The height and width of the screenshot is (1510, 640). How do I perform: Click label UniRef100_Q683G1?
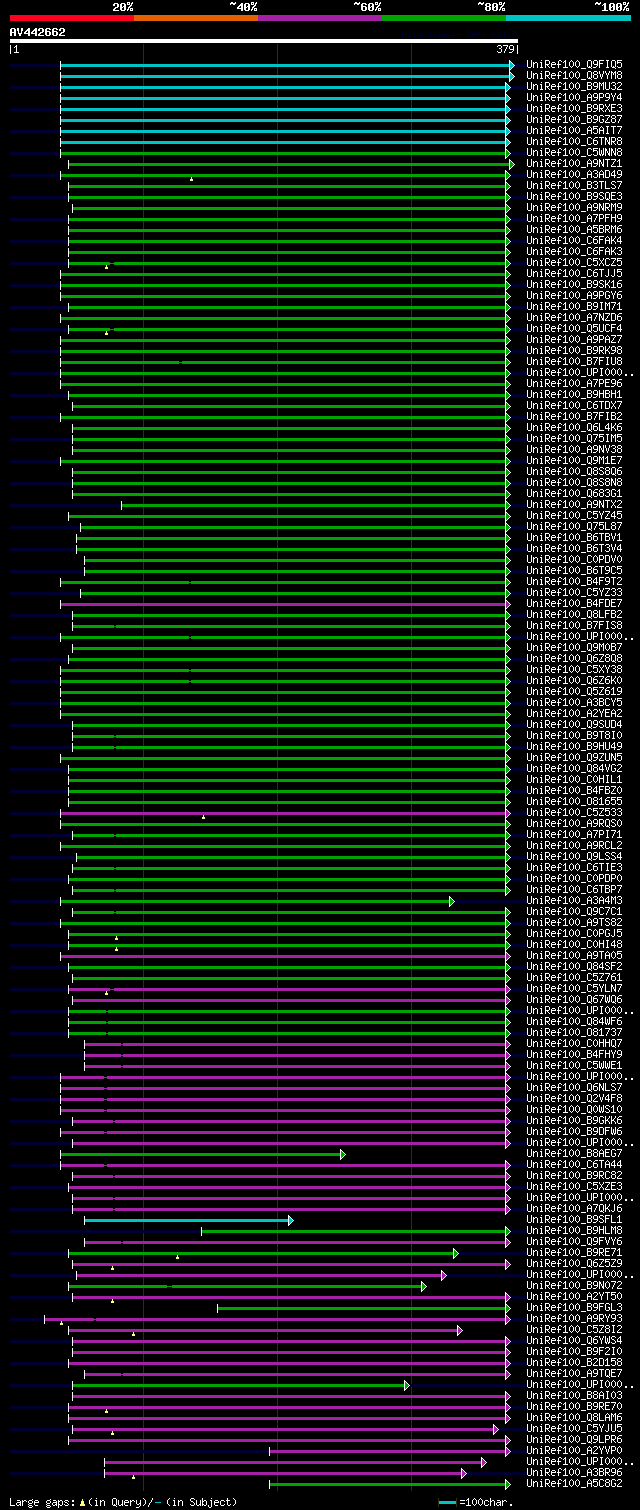tap(574, 493)
